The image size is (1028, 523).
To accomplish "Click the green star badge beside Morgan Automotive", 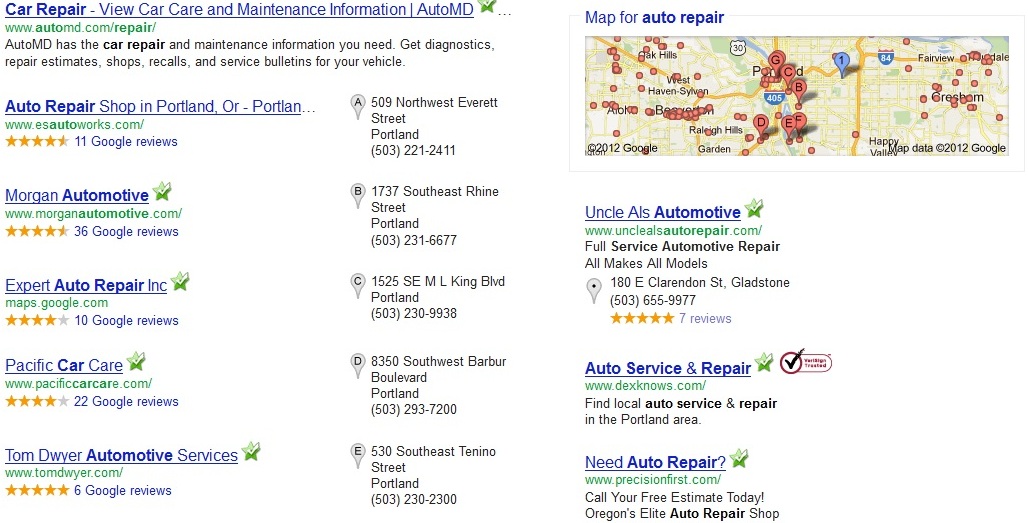I will tap(162, 191).
